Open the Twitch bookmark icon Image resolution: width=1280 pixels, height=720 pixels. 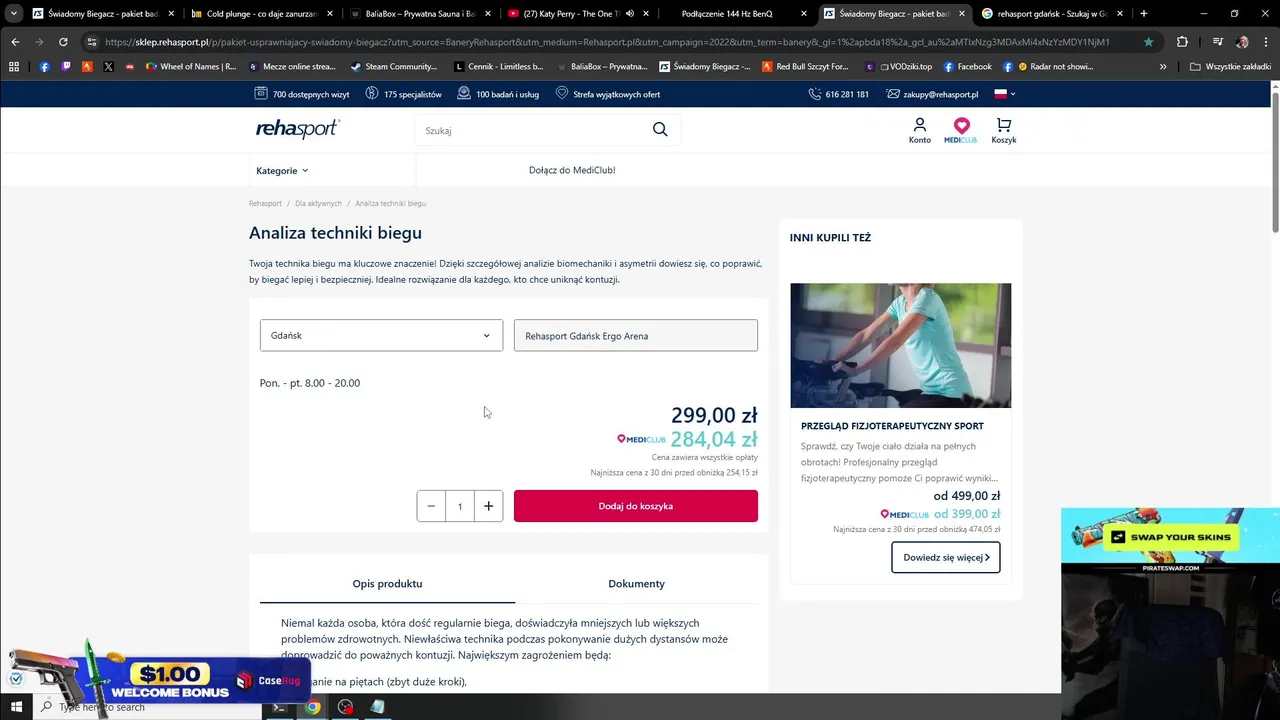pos(66,66)
